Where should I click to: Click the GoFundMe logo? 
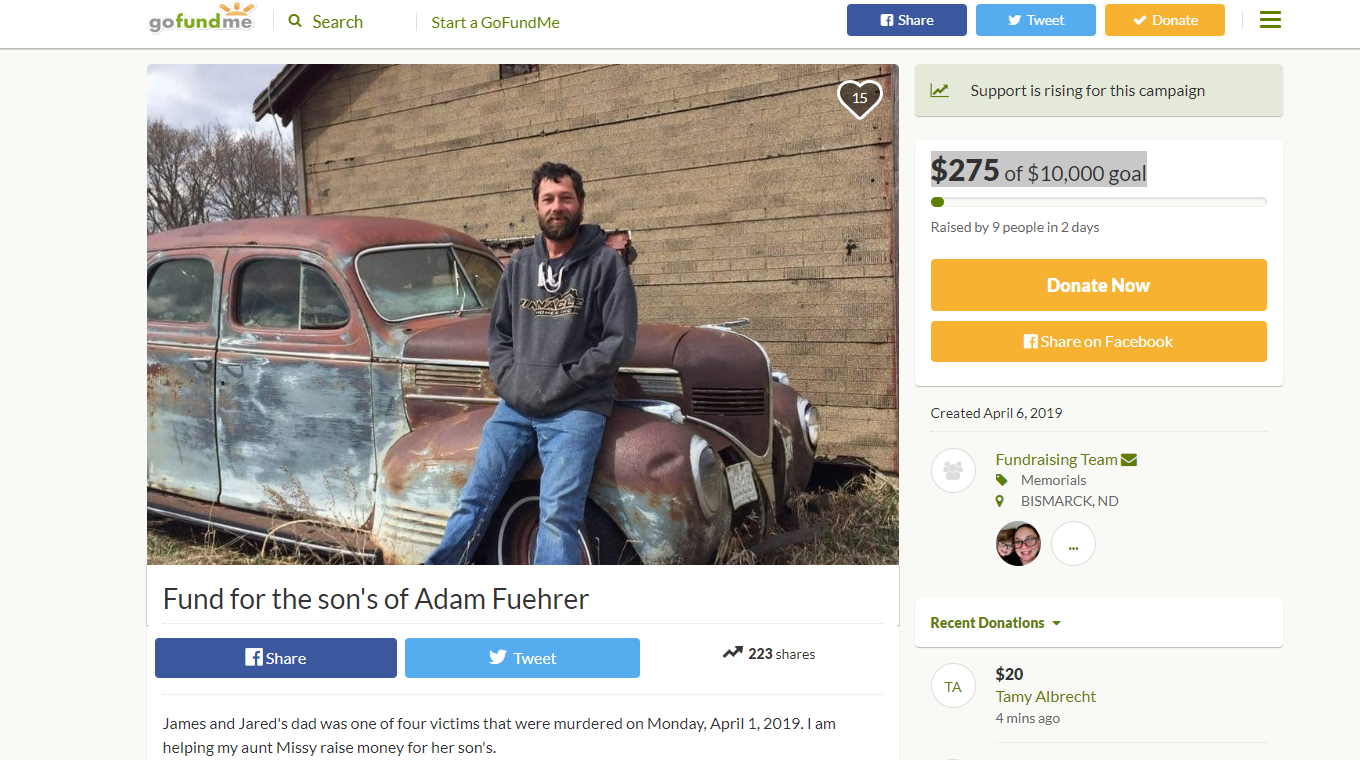click(202, 18)
